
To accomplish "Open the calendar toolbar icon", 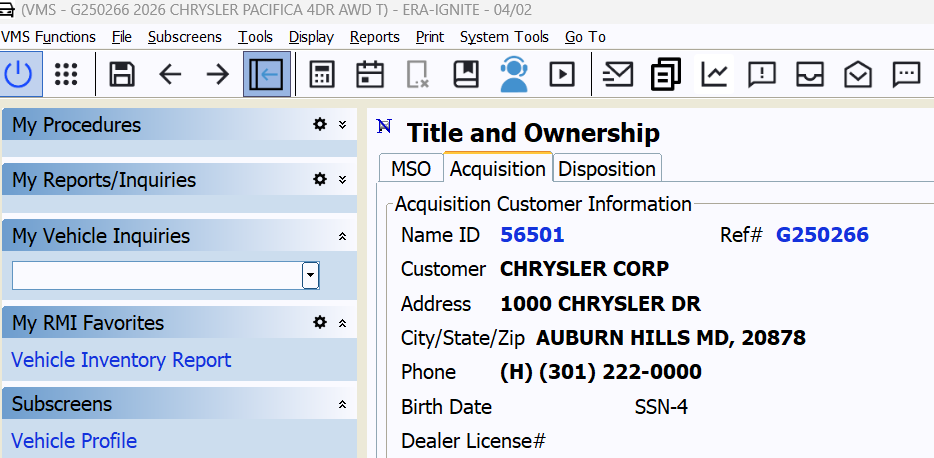I will [370, 74].
